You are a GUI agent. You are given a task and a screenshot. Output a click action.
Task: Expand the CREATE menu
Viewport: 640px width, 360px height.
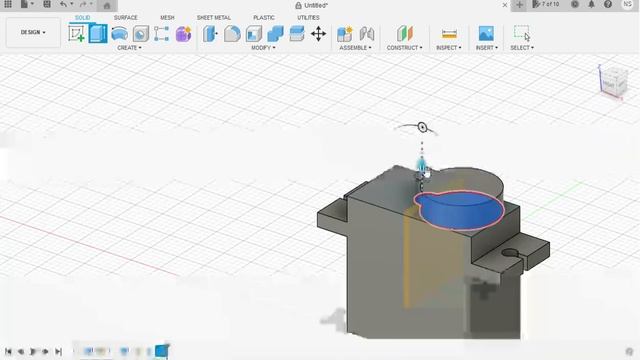(x=129, y=48)
